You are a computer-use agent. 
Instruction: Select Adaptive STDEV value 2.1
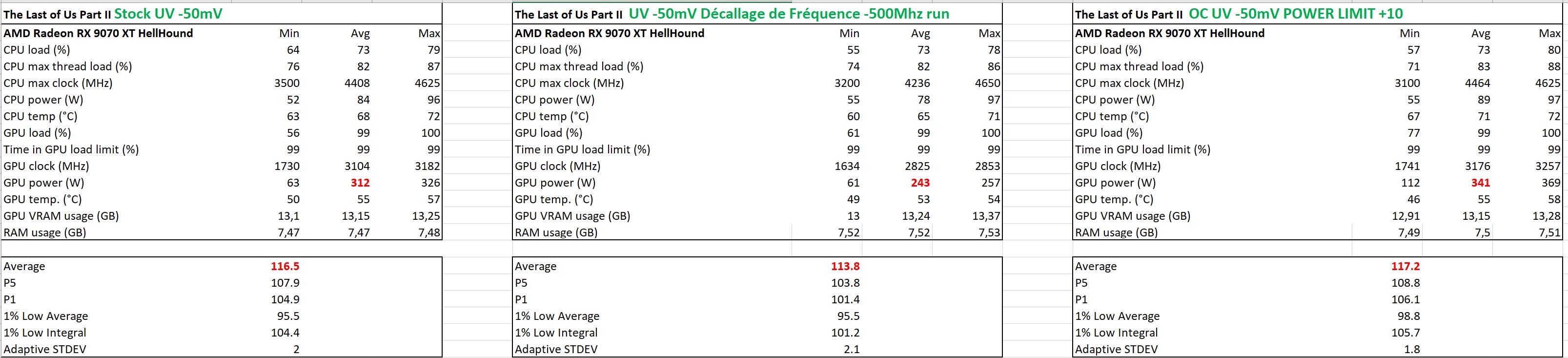tap(852, 350)
